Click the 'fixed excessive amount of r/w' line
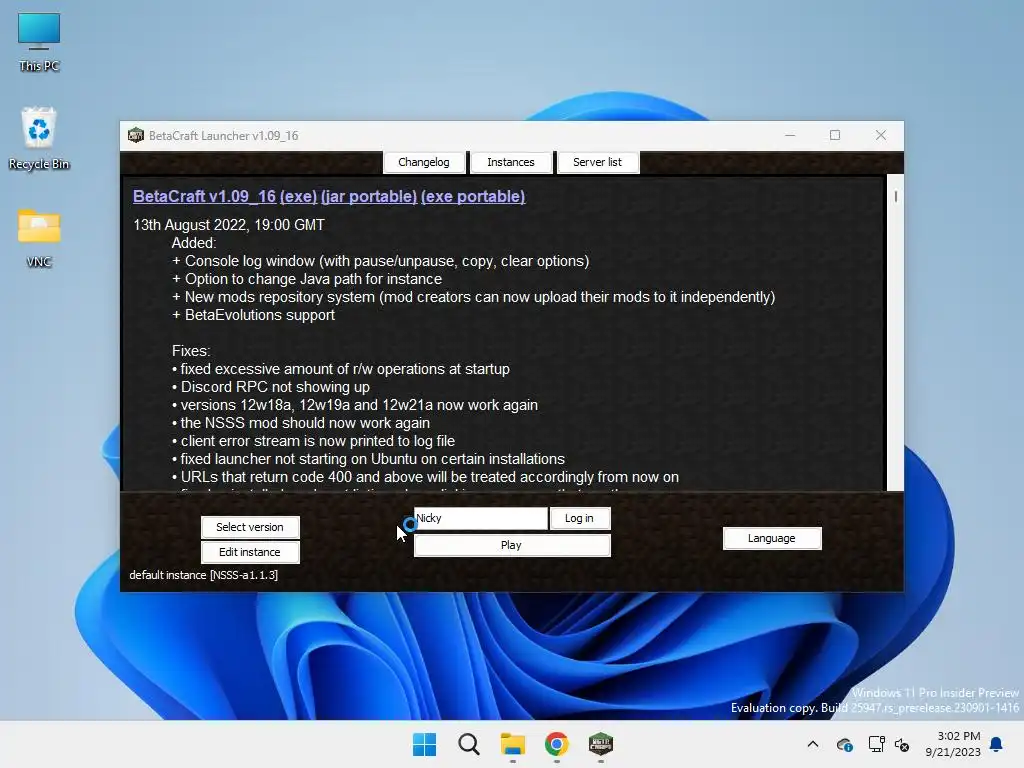1024x768 pixels. tap(340, 369)
